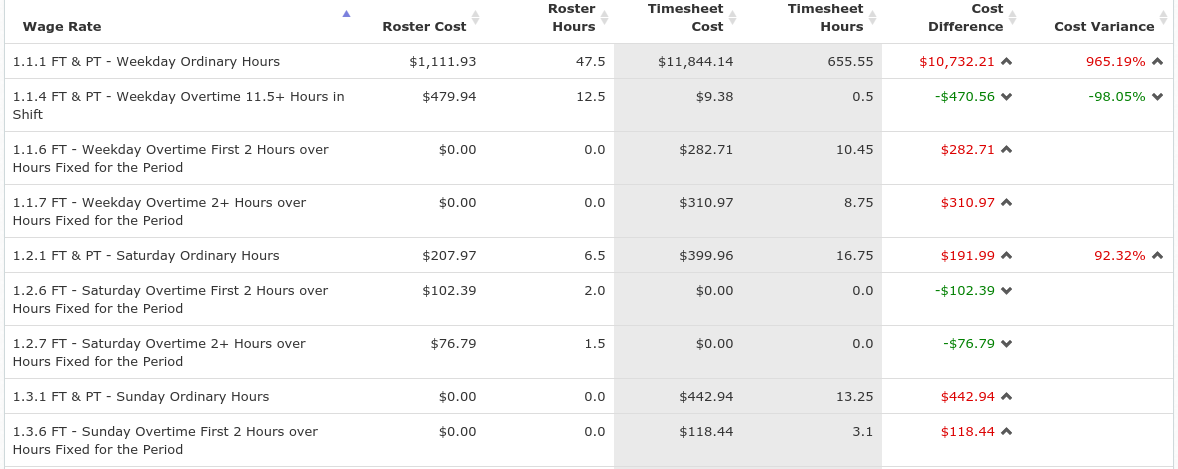The height and width of the screenshot is (469, 1178).
Task: Click the Cost Difference header text
Action: [965, 17]
